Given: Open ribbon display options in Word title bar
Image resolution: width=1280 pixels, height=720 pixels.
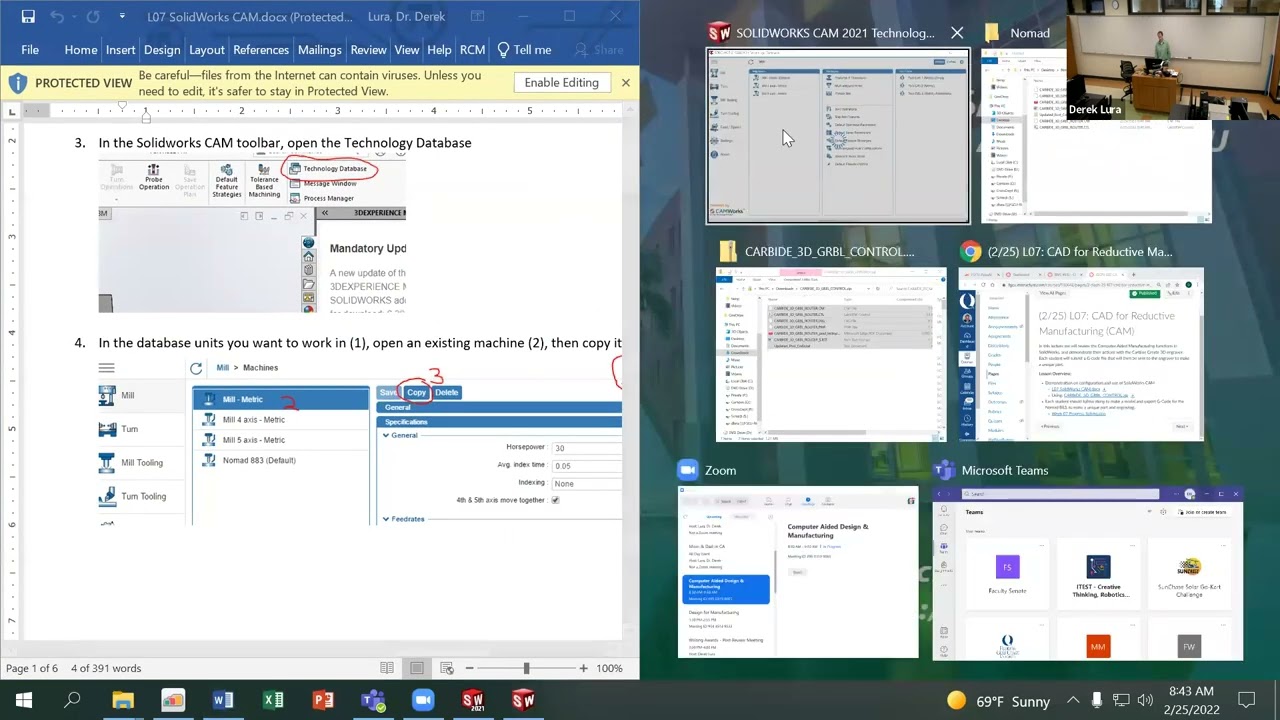Looking at the screenshot, I should tap(478, 16).
